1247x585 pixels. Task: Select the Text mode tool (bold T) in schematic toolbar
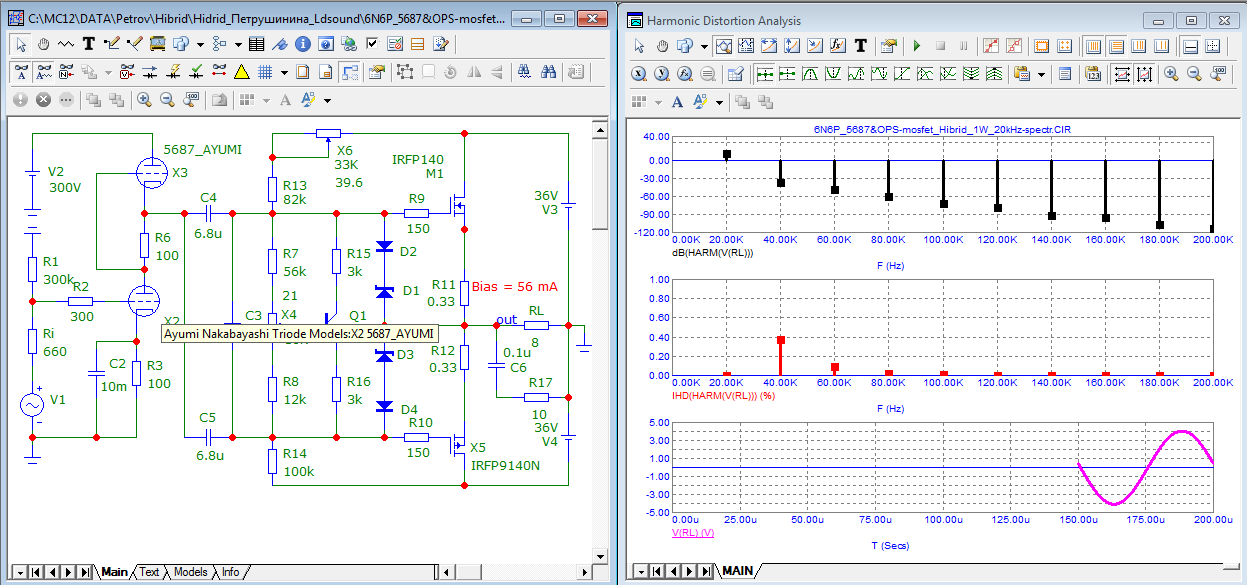pyautogui.click(x=88, y=44)
